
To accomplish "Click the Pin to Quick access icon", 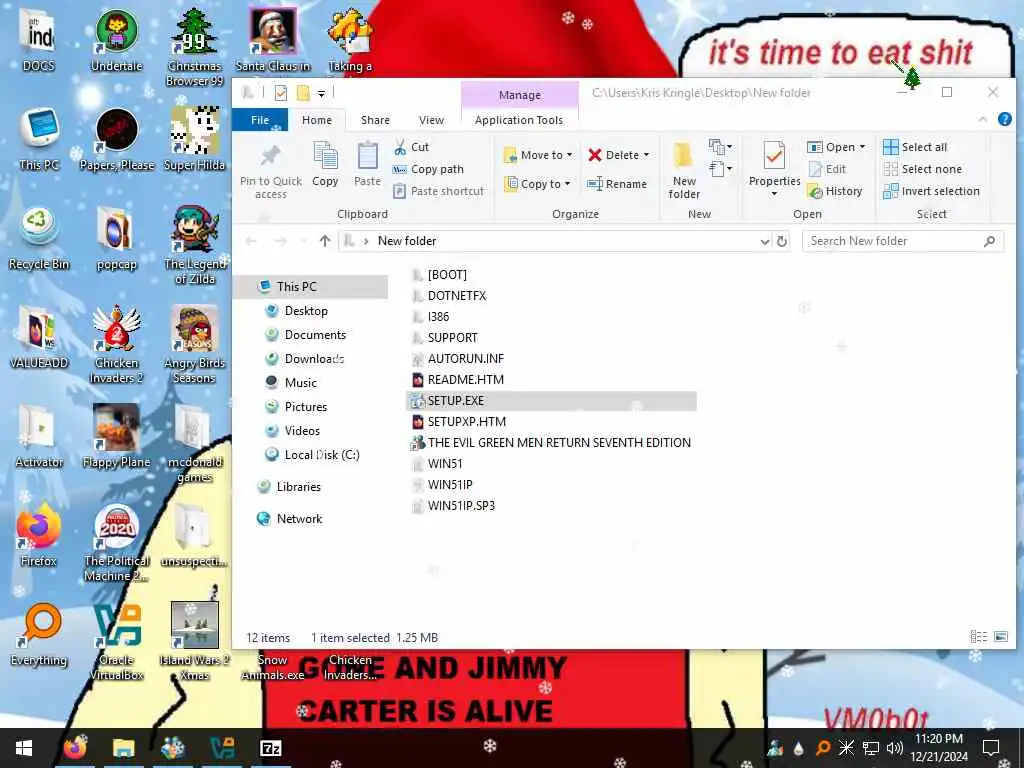I will pyautogui.click(x=270, y=157).
